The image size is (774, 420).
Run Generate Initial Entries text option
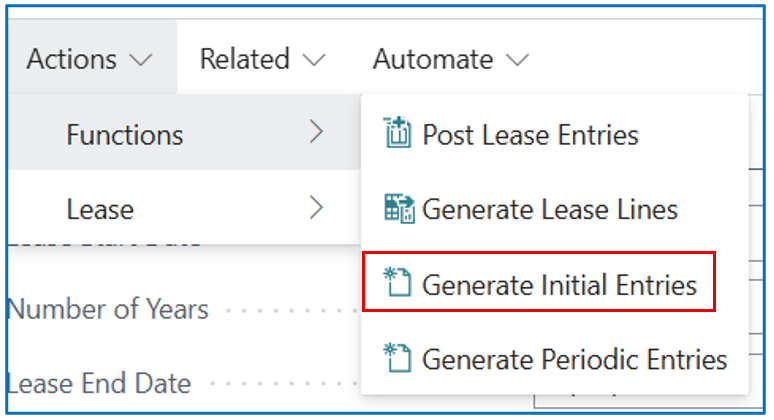(559, 284)
